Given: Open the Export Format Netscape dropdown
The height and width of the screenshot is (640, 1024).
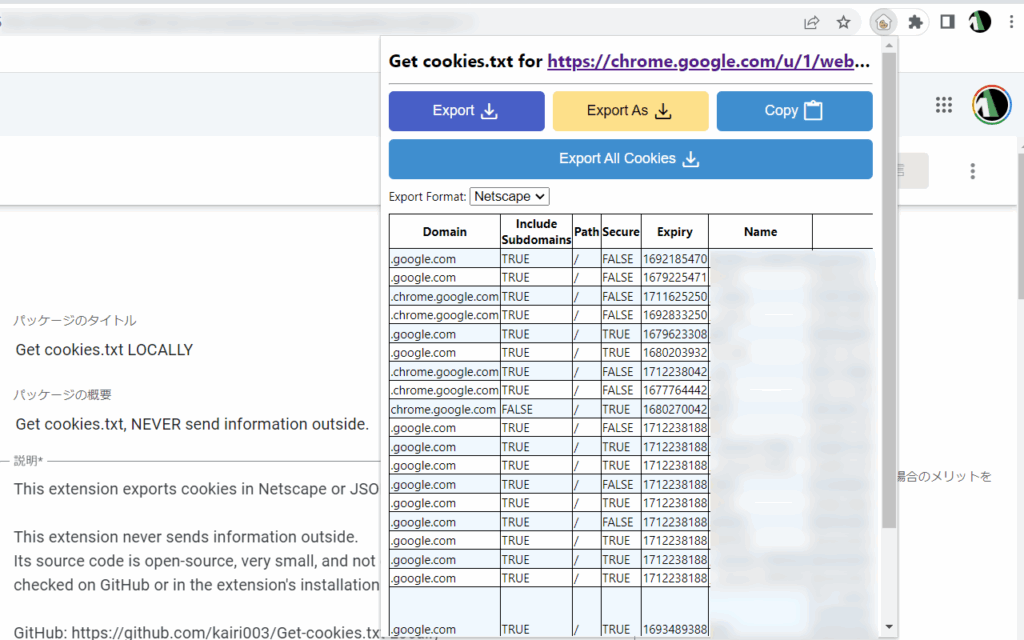Looking at the screenshot, I should click(509, 197).
